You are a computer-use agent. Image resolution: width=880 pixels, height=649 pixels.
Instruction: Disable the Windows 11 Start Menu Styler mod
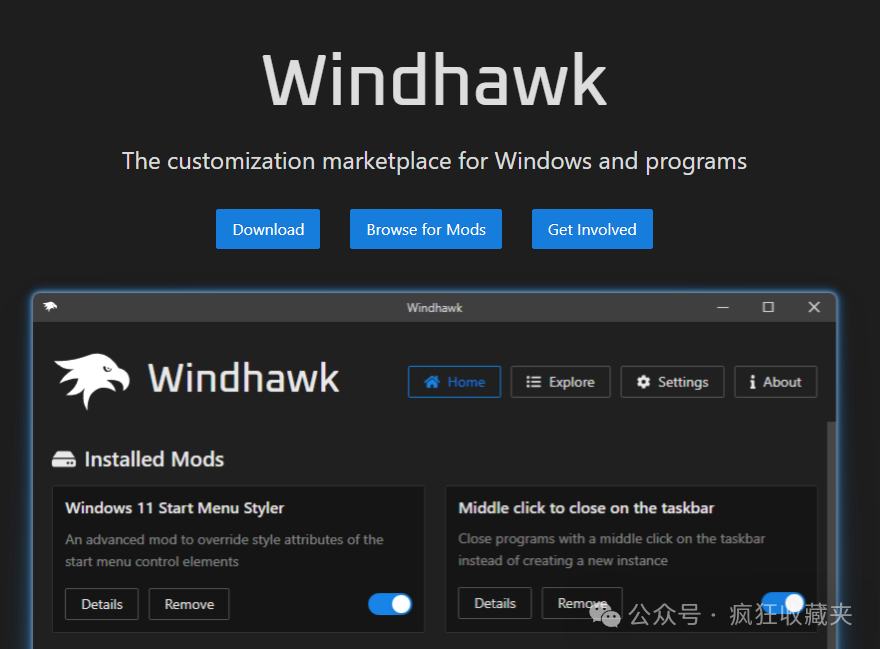click(389, 604)
